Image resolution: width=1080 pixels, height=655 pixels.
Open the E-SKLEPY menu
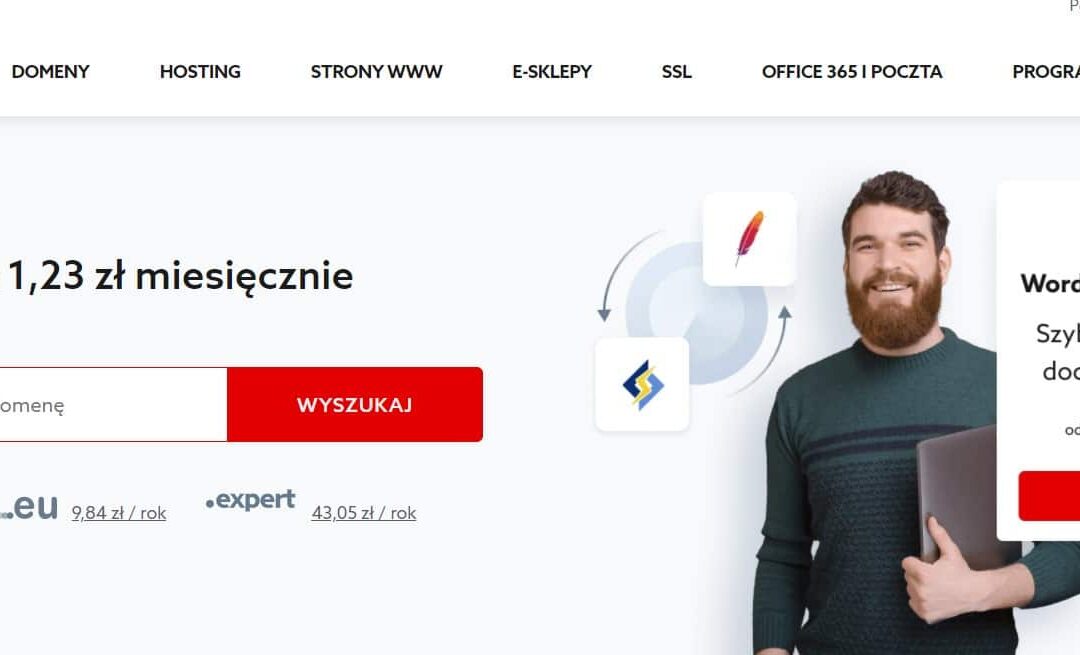coord(552,72)
